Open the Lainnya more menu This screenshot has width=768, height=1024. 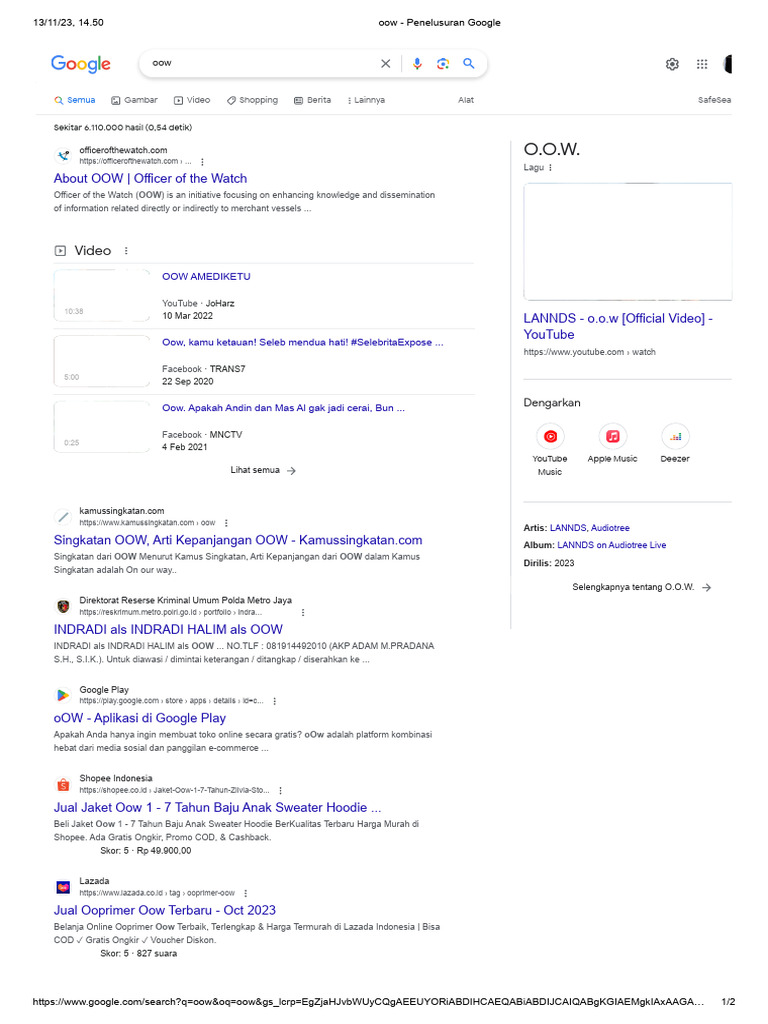366,100
